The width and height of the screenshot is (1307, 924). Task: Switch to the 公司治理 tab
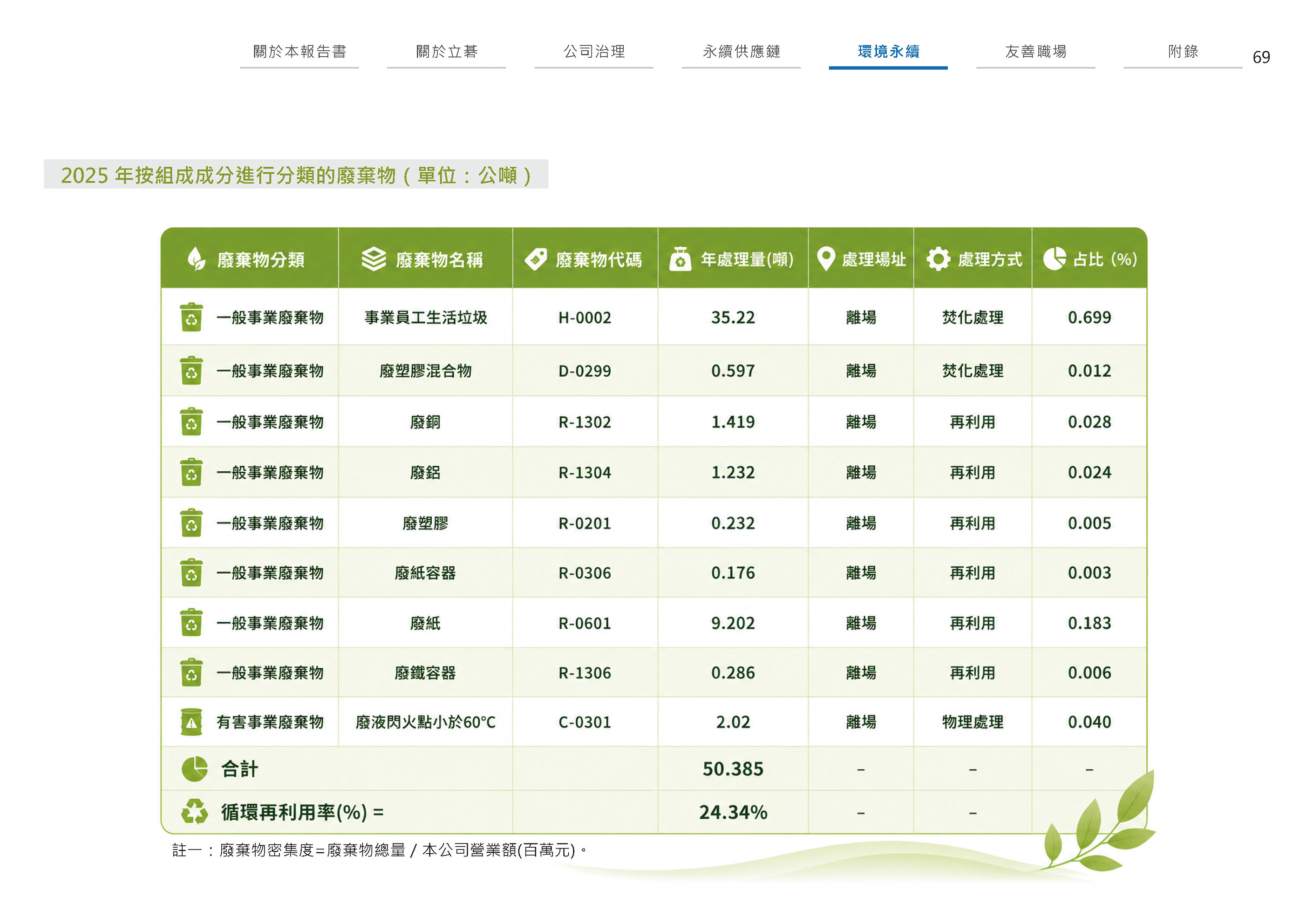[594, 52]
